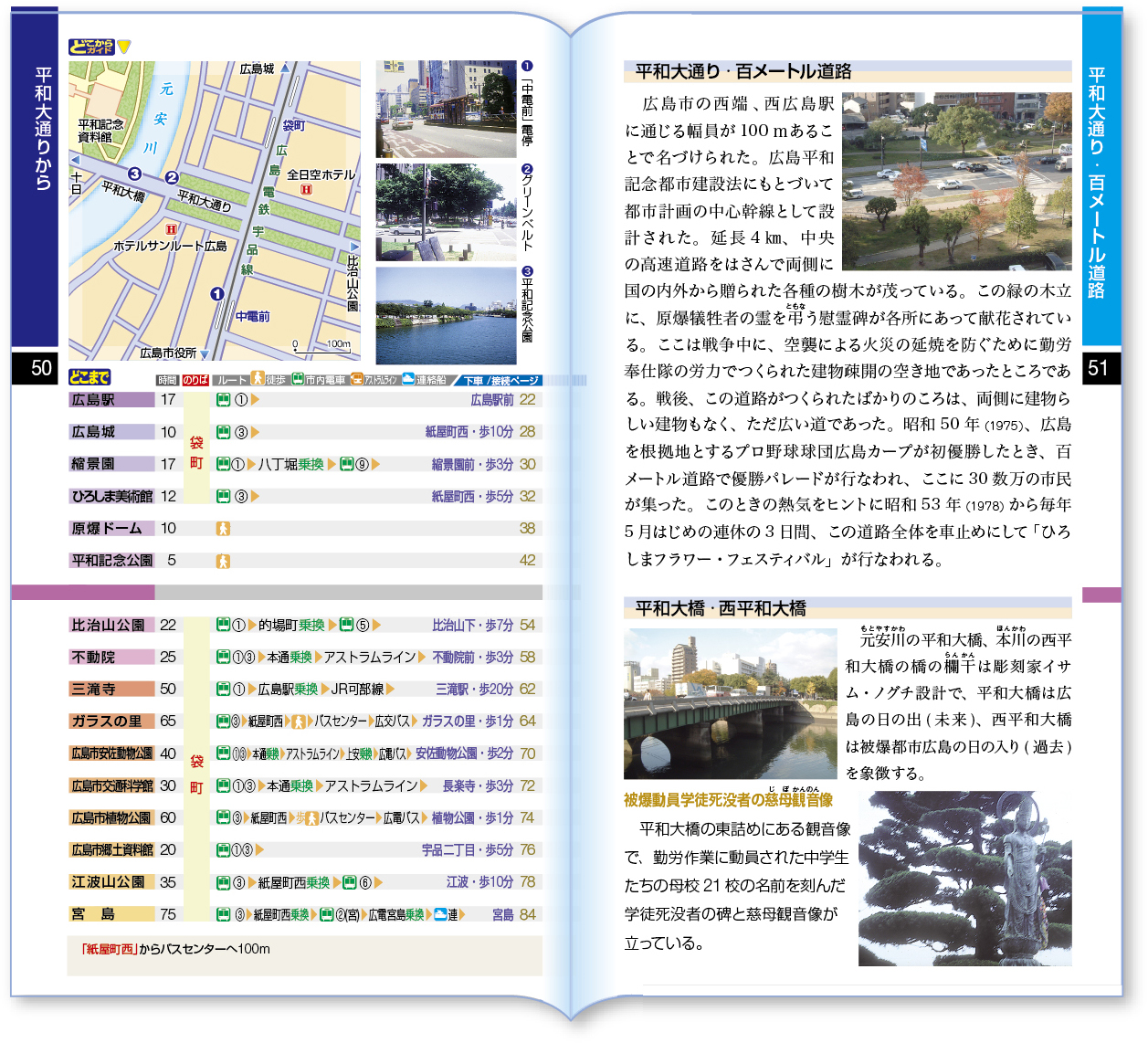
Task: Click the walking icon in the 平和記念公園 row
Action: [x=223, y=561]
